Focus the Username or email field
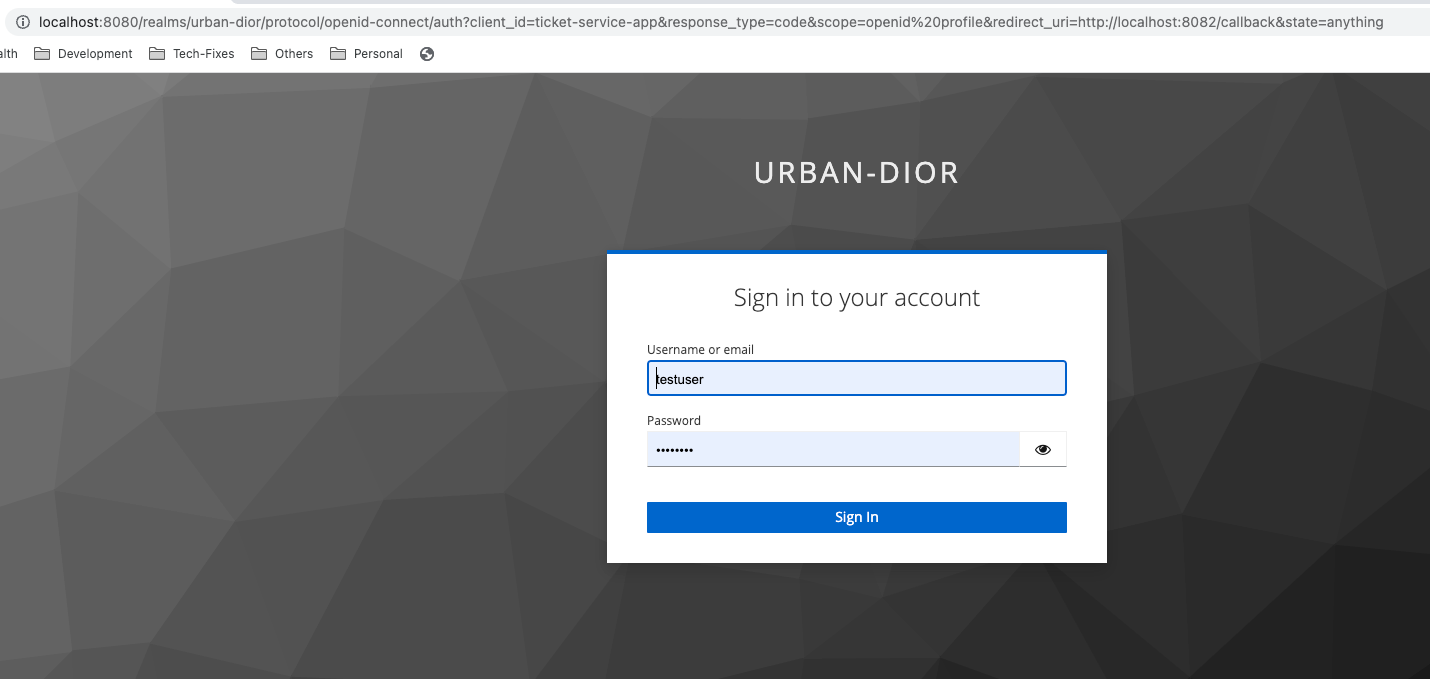The image size is (1430, 679). tap(857, 378)
